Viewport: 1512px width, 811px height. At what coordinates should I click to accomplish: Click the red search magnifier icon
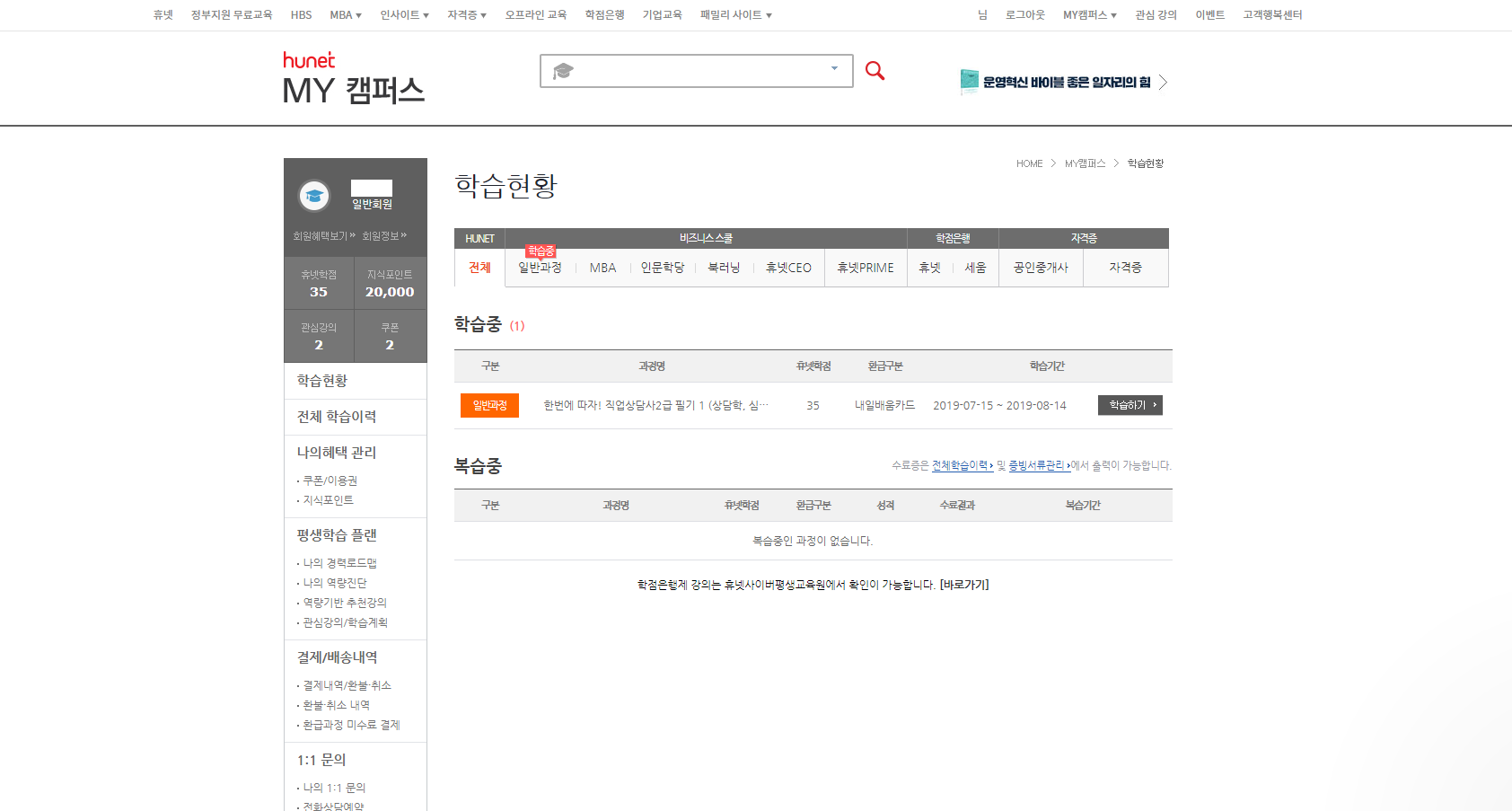coord(875,70)
